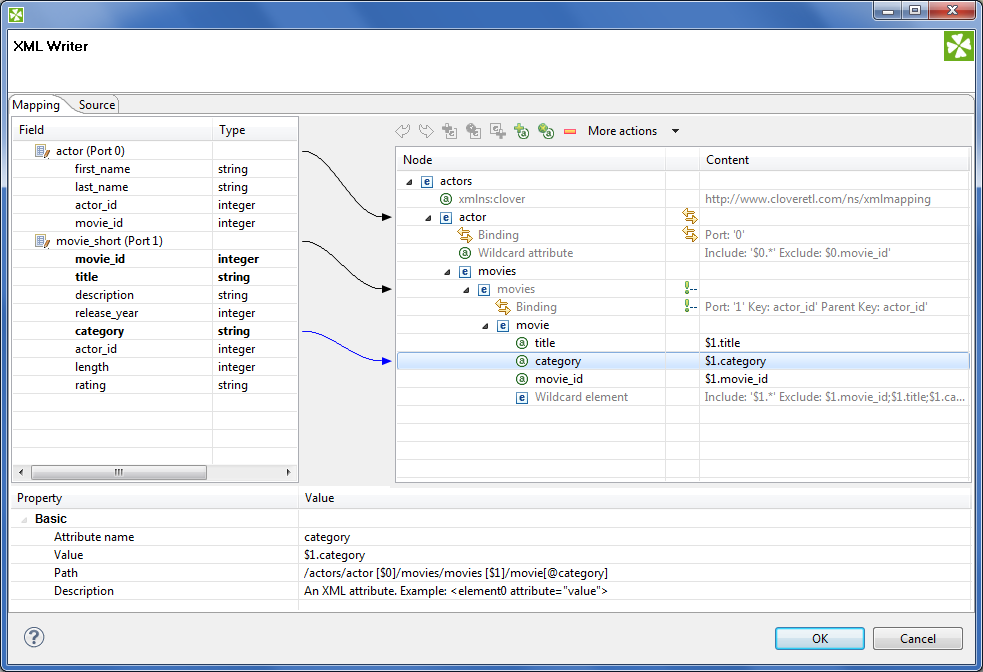Click the actors element icon
This screenshot has width=983, height=672.
(427, 182)
